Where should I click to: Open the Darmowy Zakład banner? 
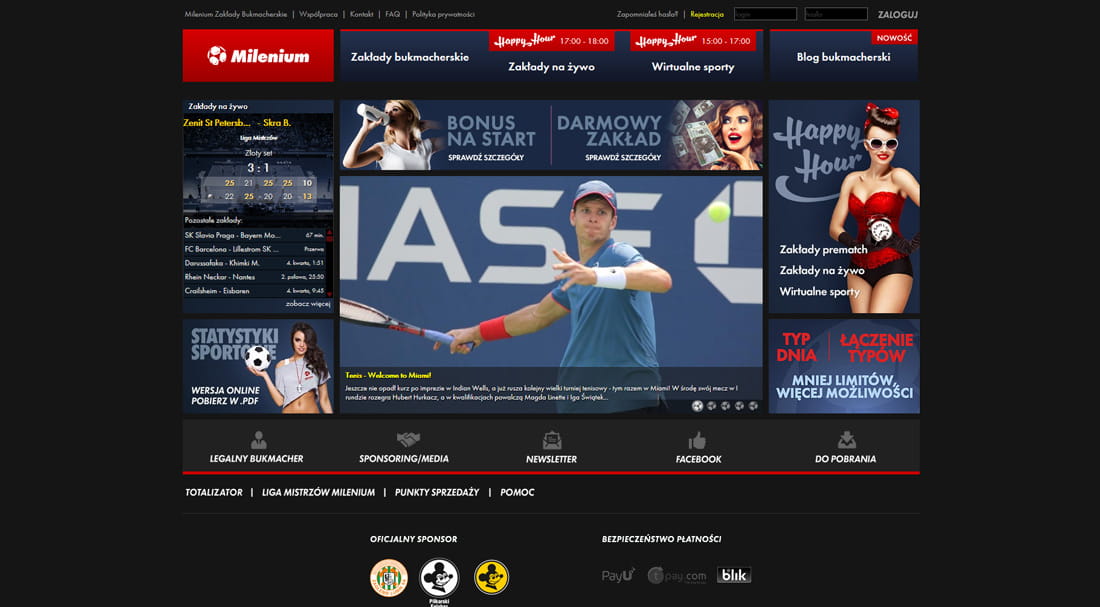click(657, 135)
